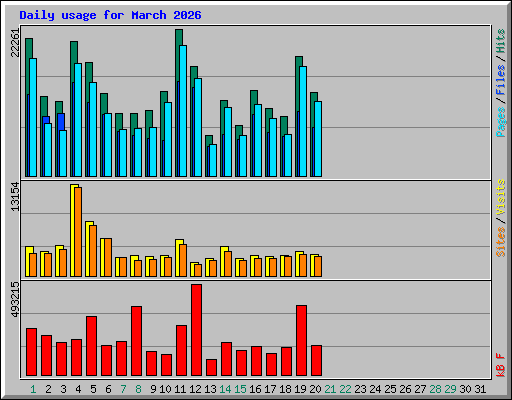The height and width of the screenshot is (400, 512).
Task: Click the green "Hits" legend label
Action: pos(500,41)
